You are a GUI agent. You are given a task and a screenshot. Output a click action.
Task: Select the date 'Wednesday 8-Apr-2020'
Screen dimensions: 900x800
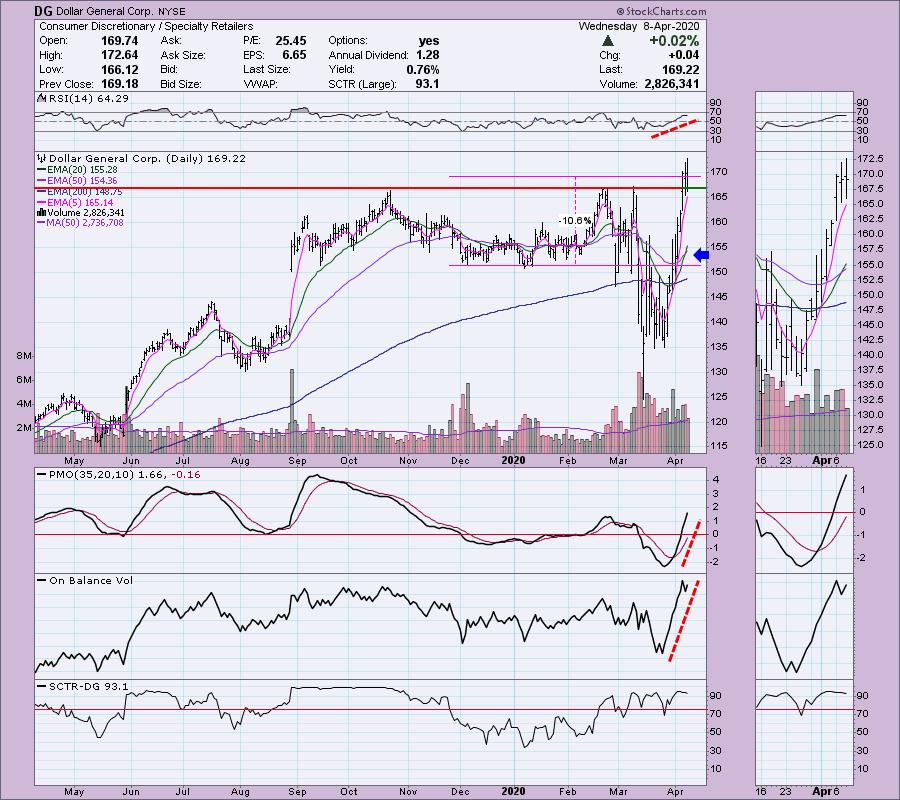[639, 26]
